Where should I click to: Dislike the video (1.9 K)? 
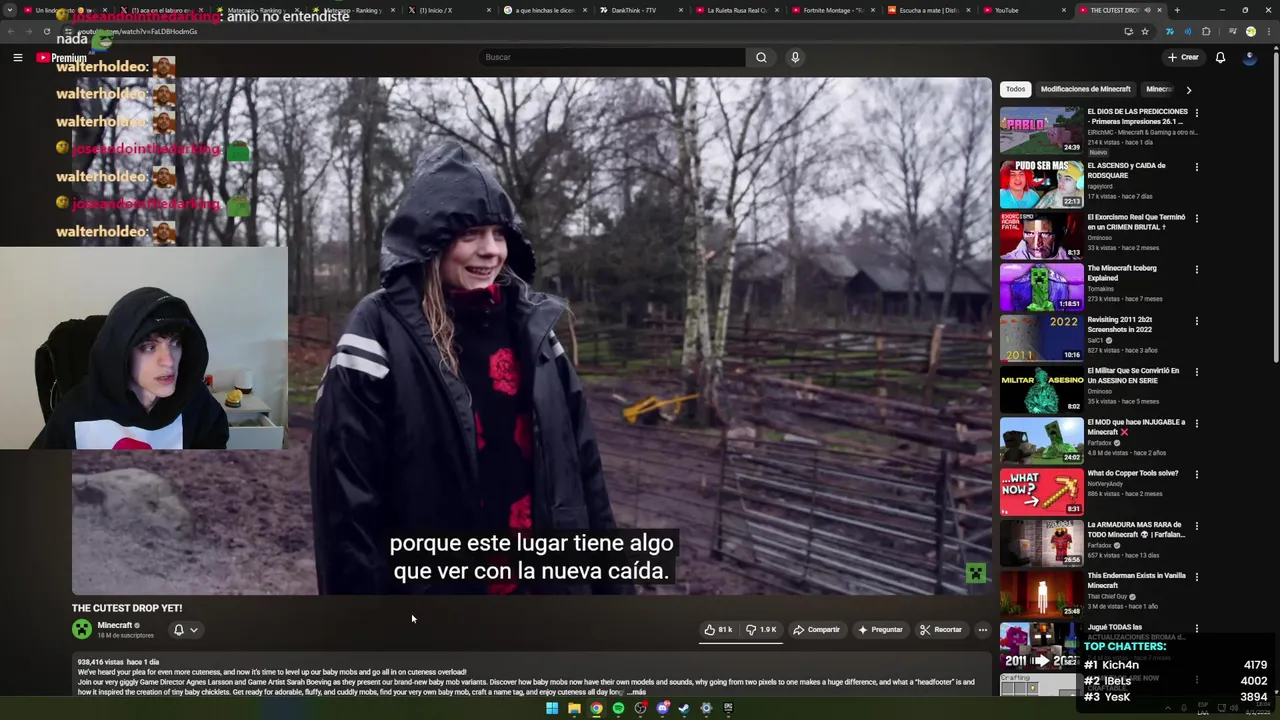pos(762,630)
